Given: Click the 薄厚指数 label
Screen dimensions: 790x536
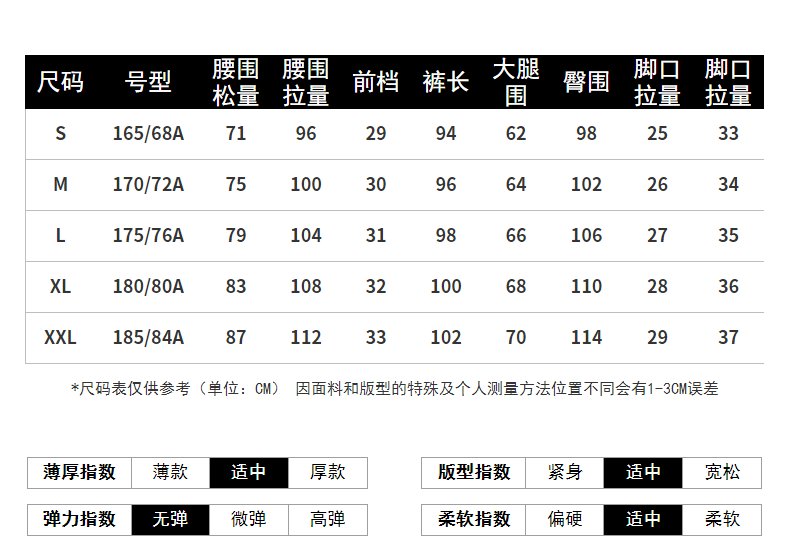Looking at the screenshot, I should [x=80, y=473].
